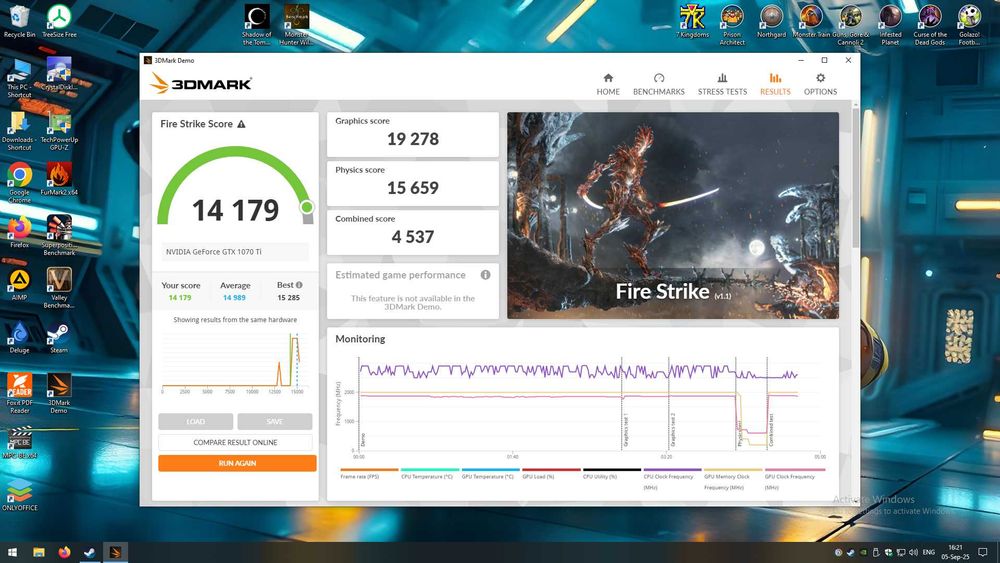Select the 7 Kingdoms desktop icon
The image size is (1000, 563).
[692, 21]
